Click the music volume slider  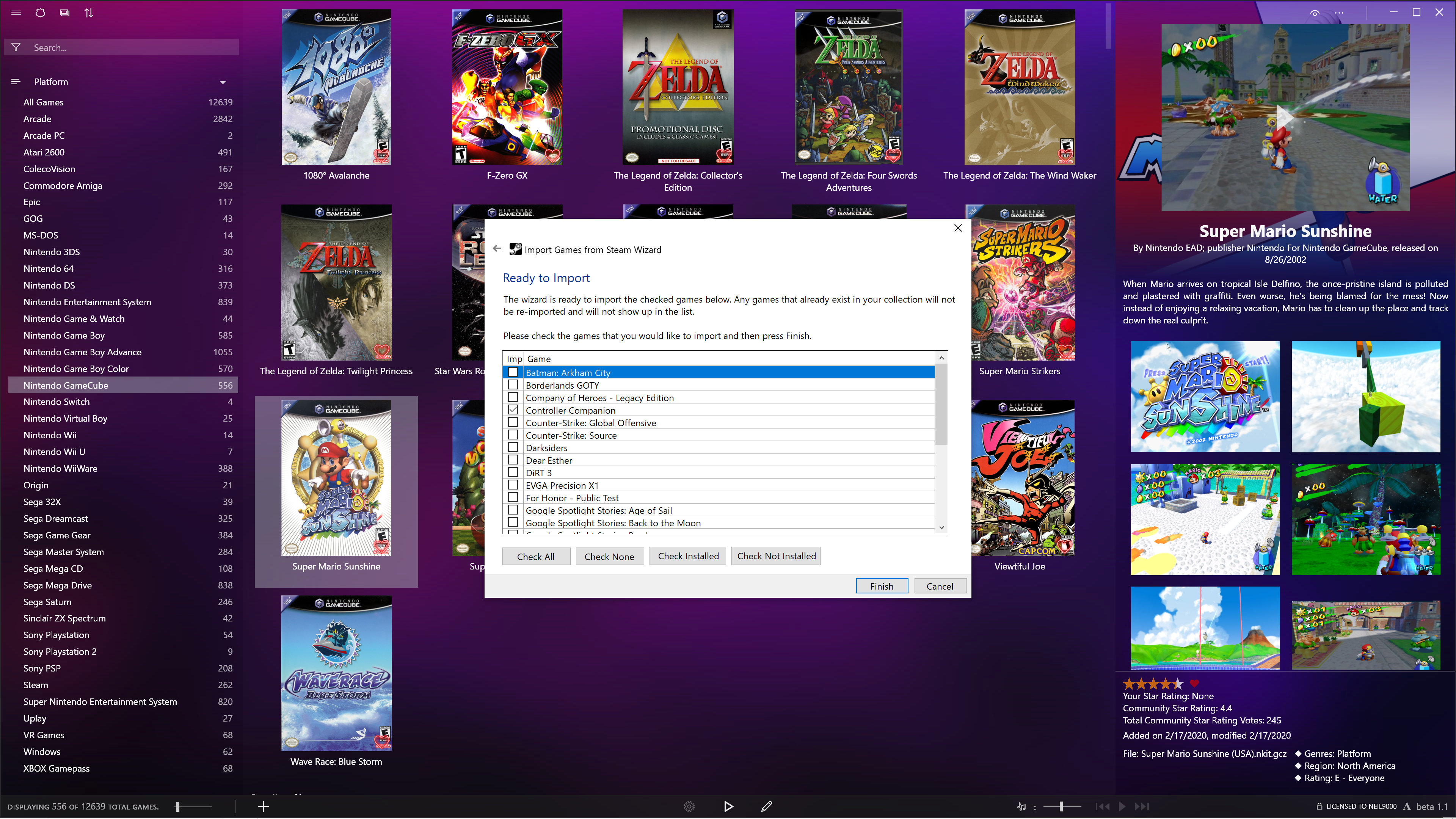click(x=1062, y=806)
